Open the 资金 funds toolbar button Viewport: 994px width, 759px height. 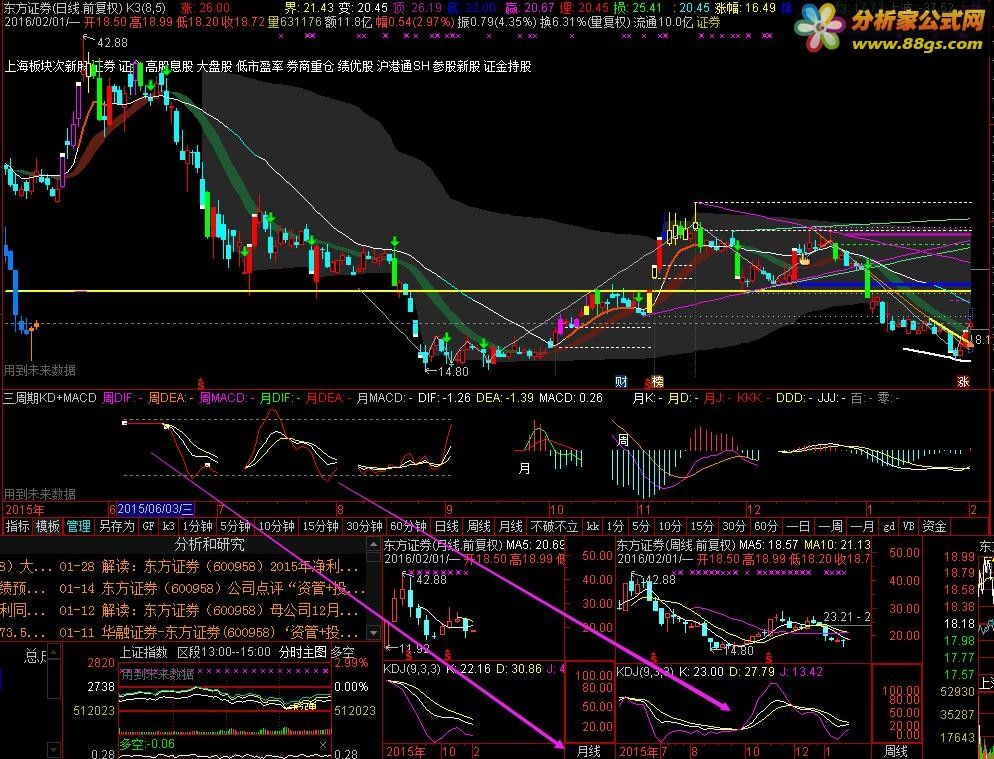pos(934,526)
